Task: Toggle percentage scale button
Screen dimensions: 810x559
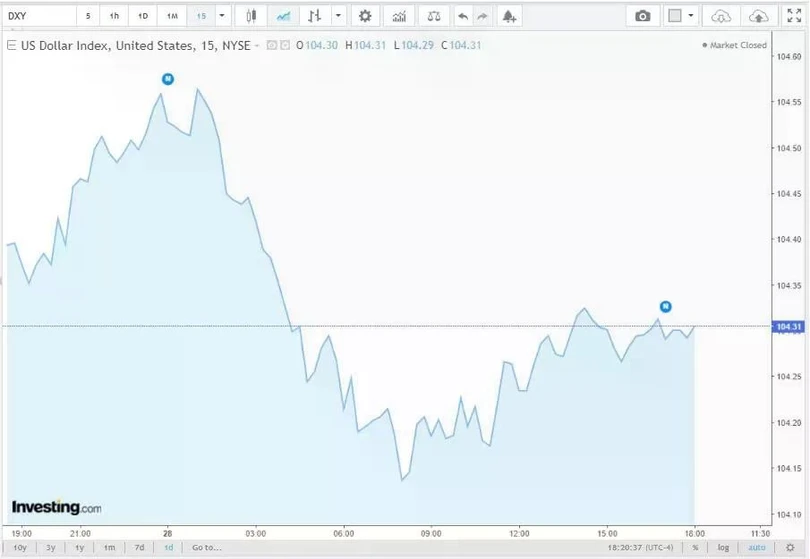Action: click(695, 547)
